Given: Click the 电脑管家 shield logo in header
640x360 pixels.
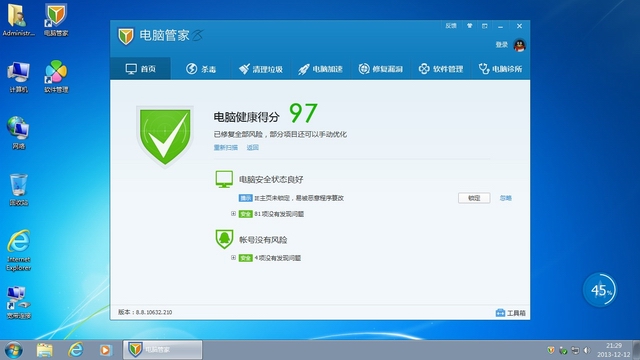Looking at the screenshot, I should 126,36.
